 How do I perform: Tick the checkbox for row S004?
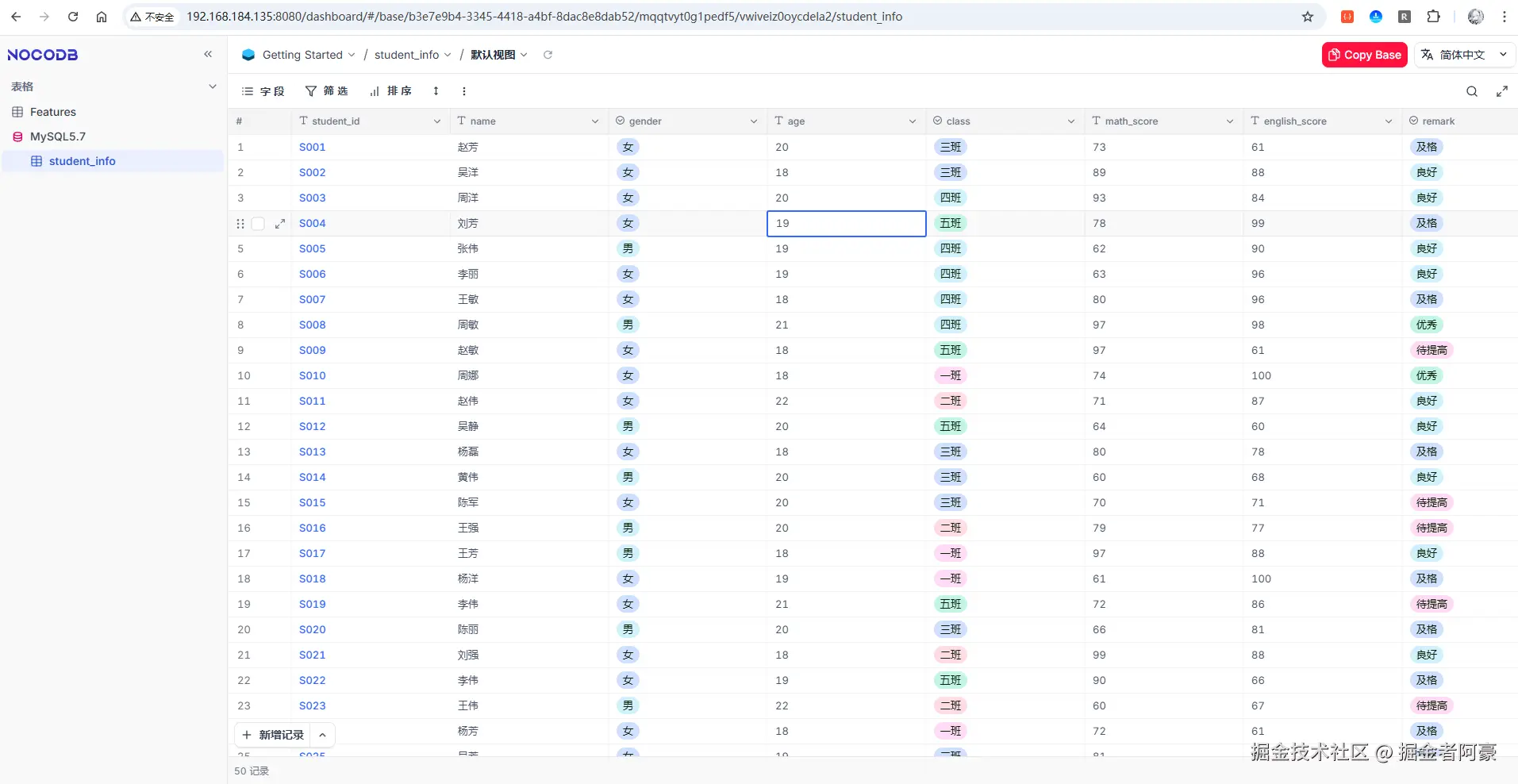258,224
